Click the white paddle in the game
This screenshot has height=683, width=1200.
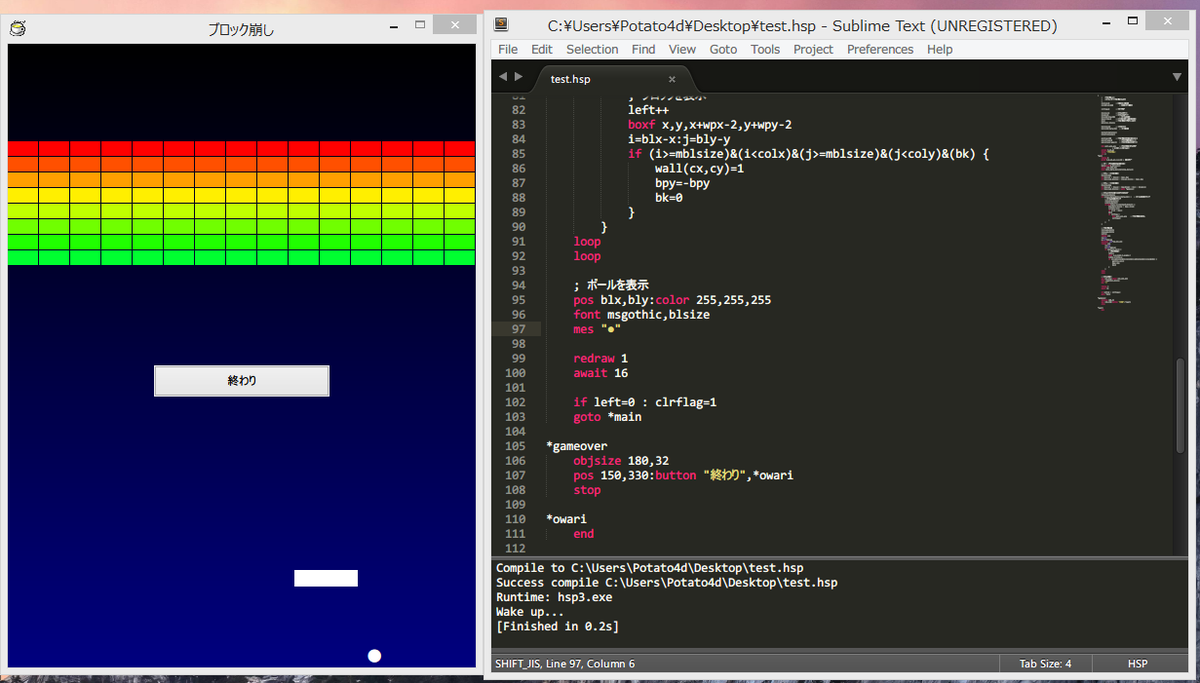(326, 578)
